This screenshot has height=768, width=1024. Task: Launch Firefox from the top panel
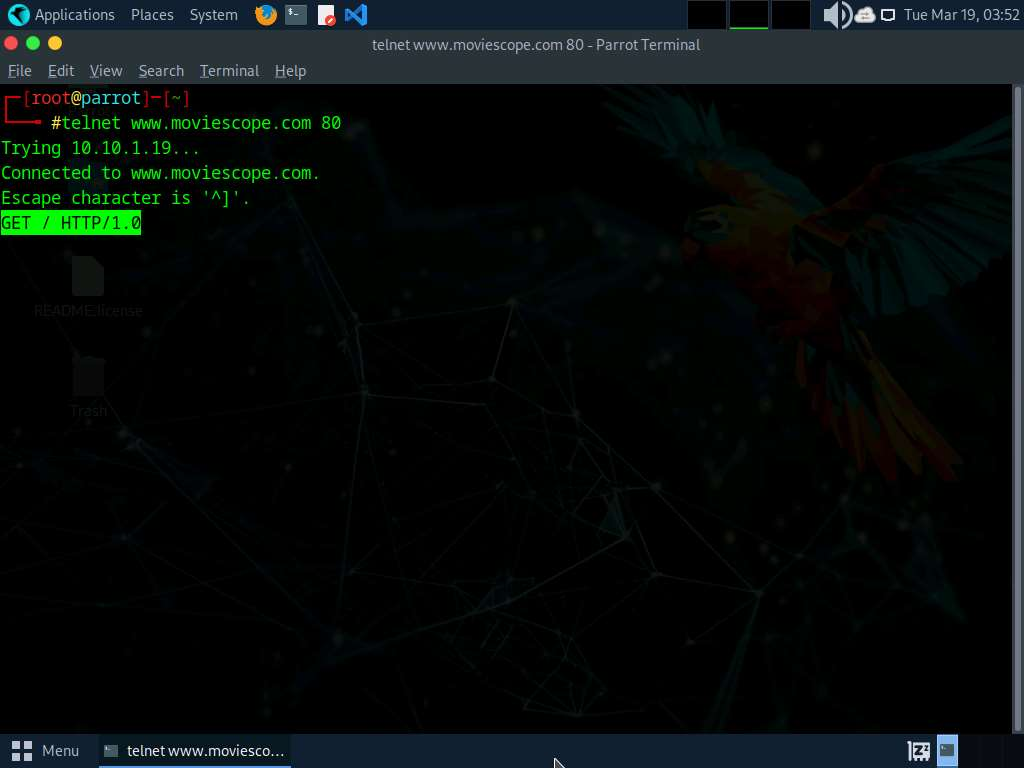265,15
